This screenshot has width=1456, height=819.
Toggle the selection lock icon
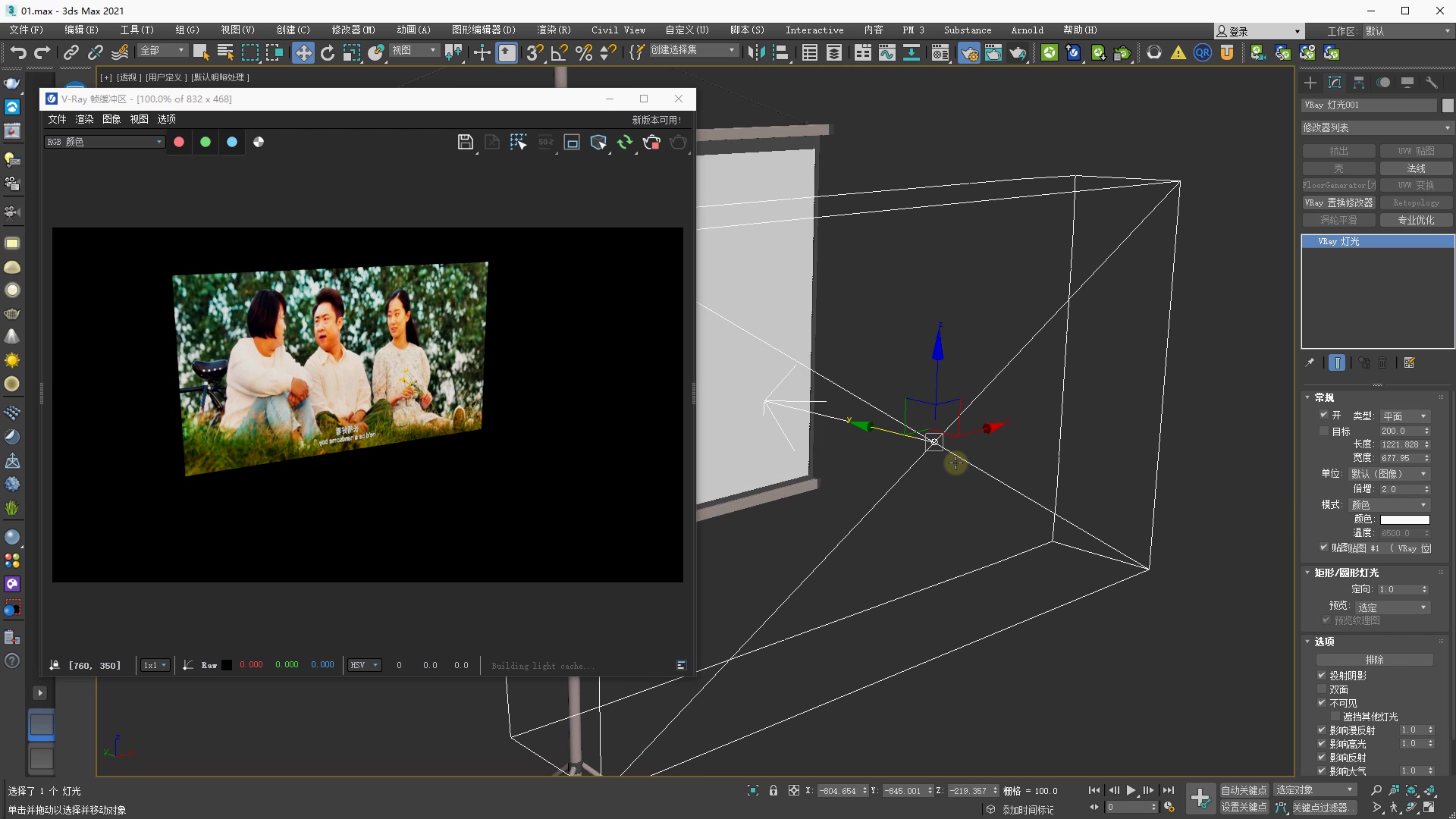(x=773, y=790)
